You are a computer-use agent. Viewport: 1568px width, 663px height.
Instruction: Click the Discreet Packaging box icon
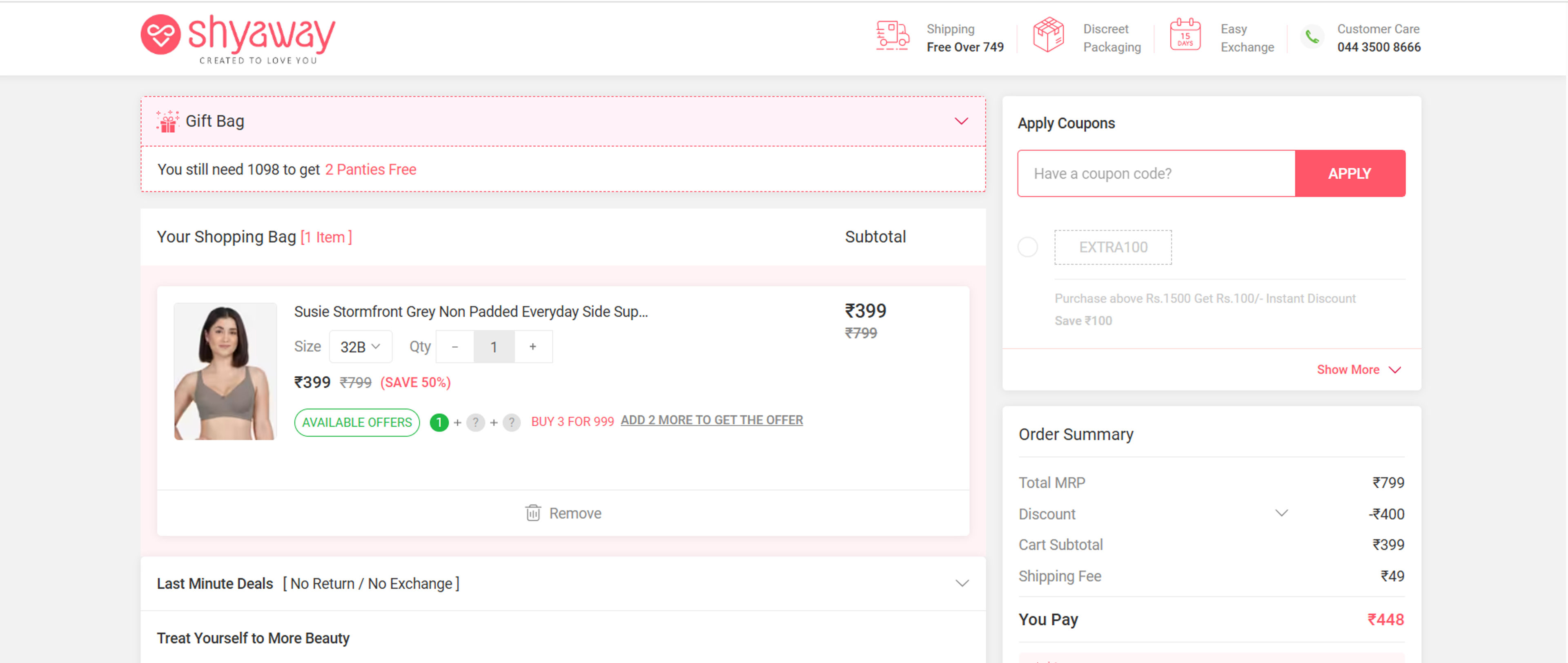[x=1049, y=35]
